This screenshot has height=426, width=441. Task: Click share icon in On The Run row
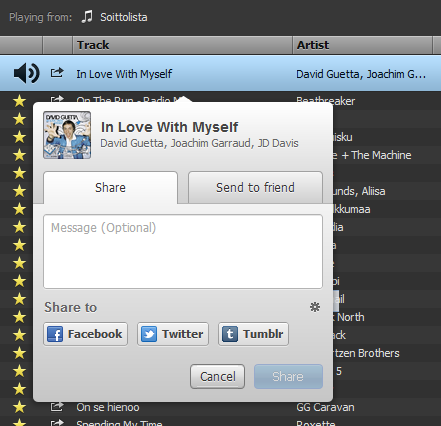coord(57,99)
